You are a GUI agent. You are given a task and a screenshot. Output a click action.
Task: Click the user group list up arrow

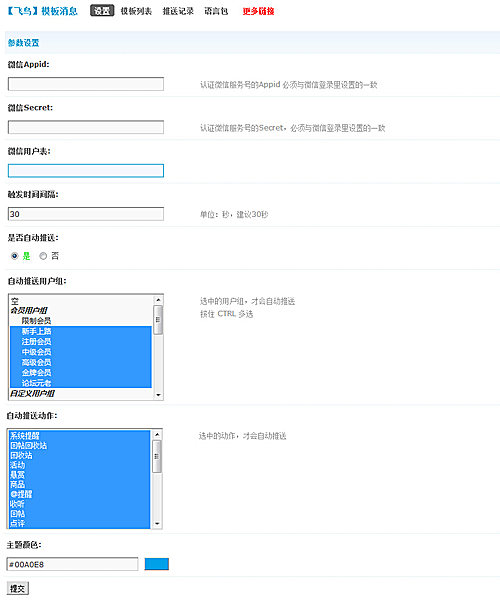click(158, 300)
